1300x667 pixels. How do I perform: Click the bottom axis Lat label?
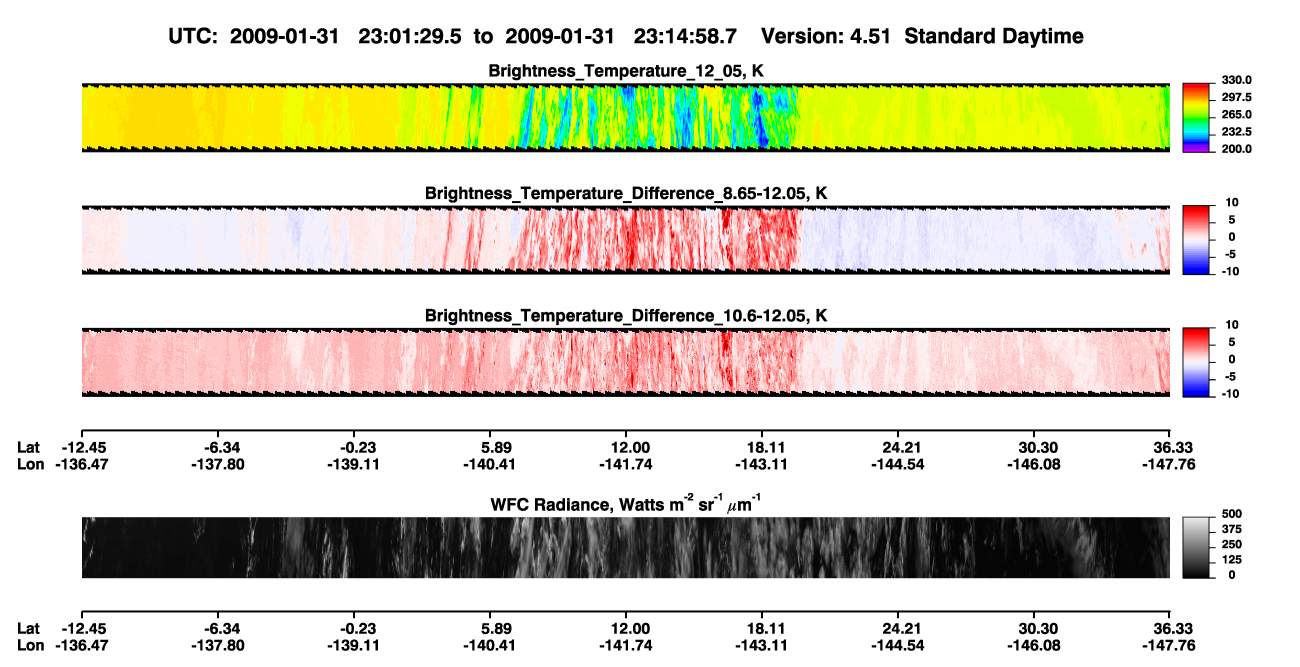29,628
